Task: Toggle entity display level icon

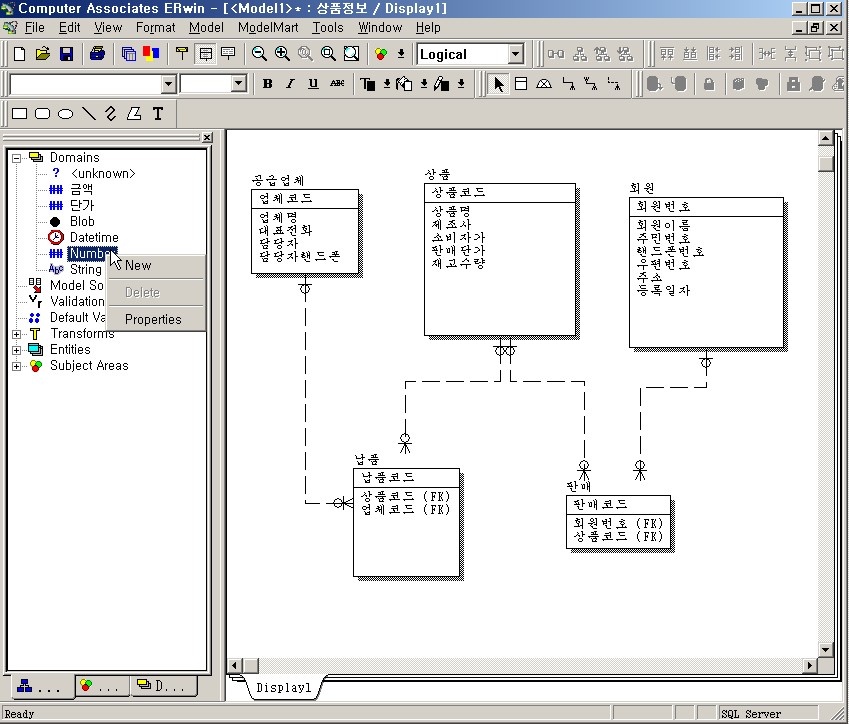Action: click(182, 54)
